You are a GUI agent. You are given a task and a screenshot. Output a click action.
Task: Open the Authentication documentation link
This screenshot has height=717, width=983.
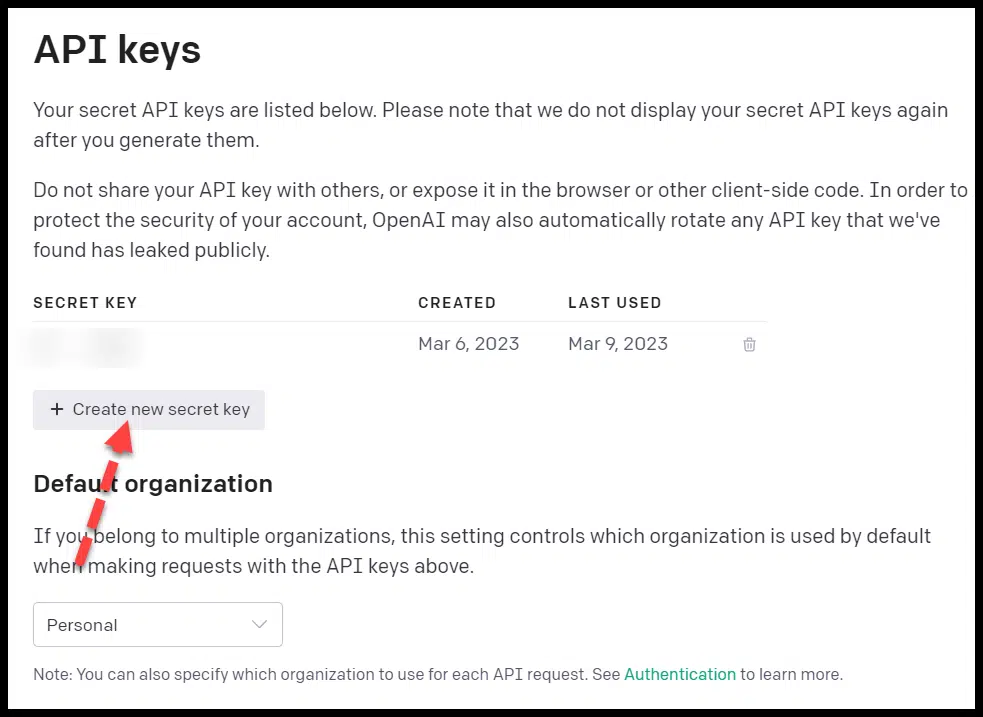pyautogui.click(x=680, y=674)
